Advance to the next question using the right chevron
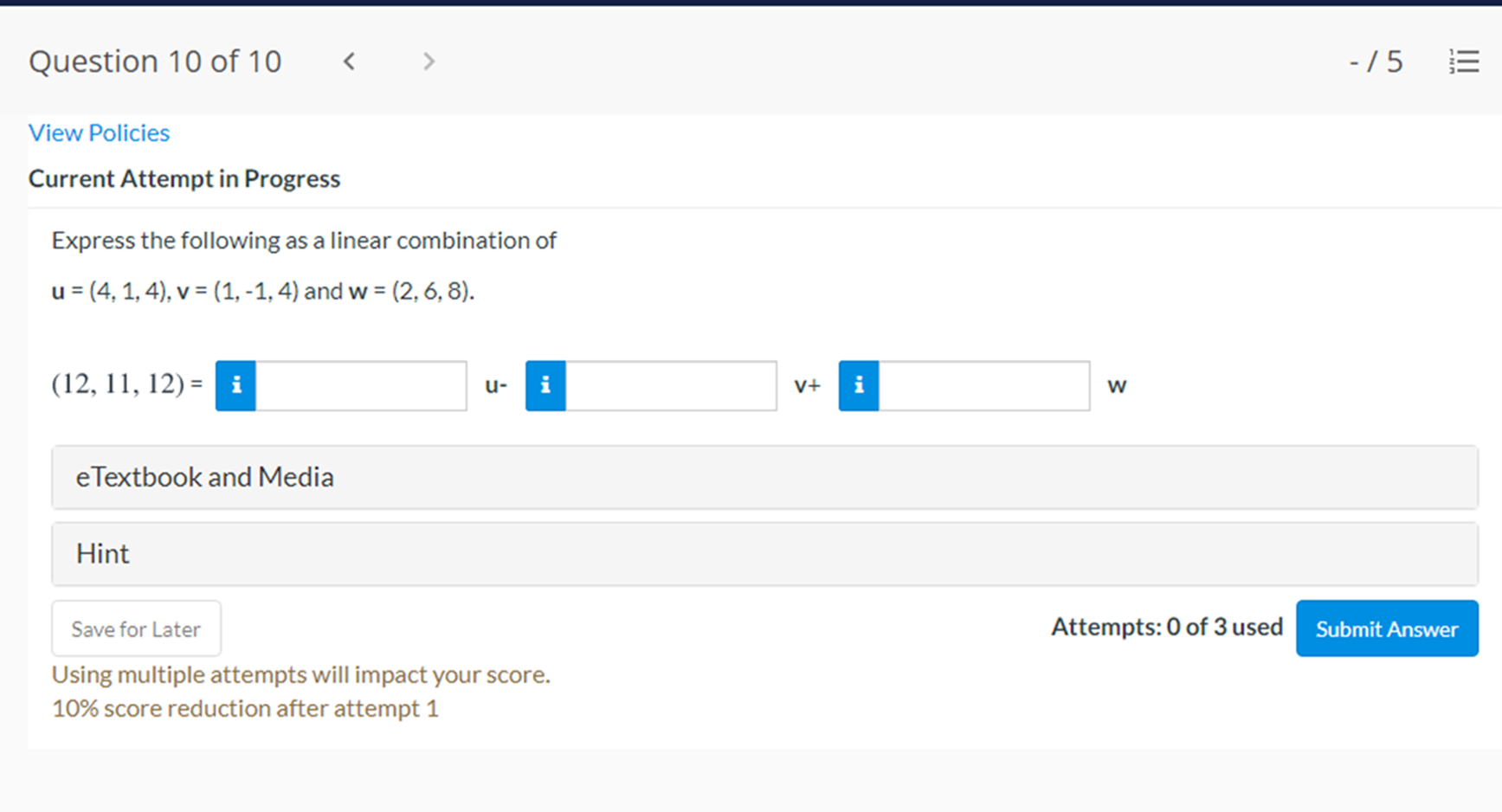 [x=429, y=61]
